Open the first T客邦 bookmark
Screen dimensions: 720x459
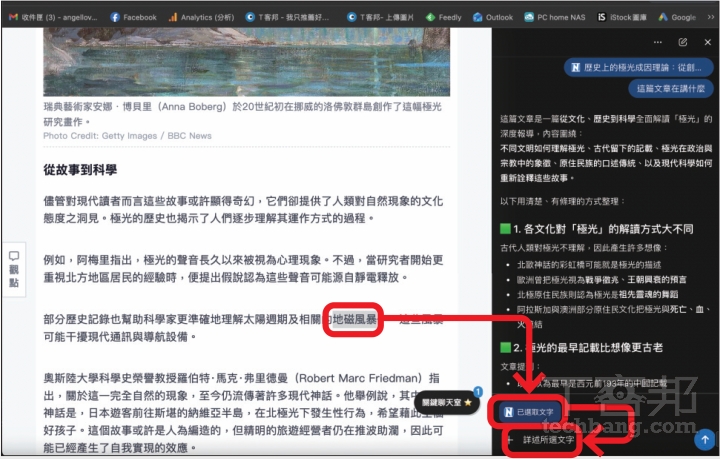287,17
